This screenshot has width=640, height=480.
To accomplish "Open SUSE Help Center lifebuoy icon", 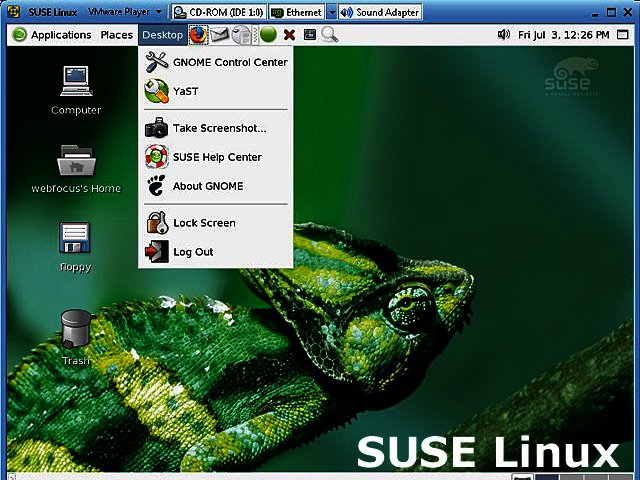I will click(157, 157).
